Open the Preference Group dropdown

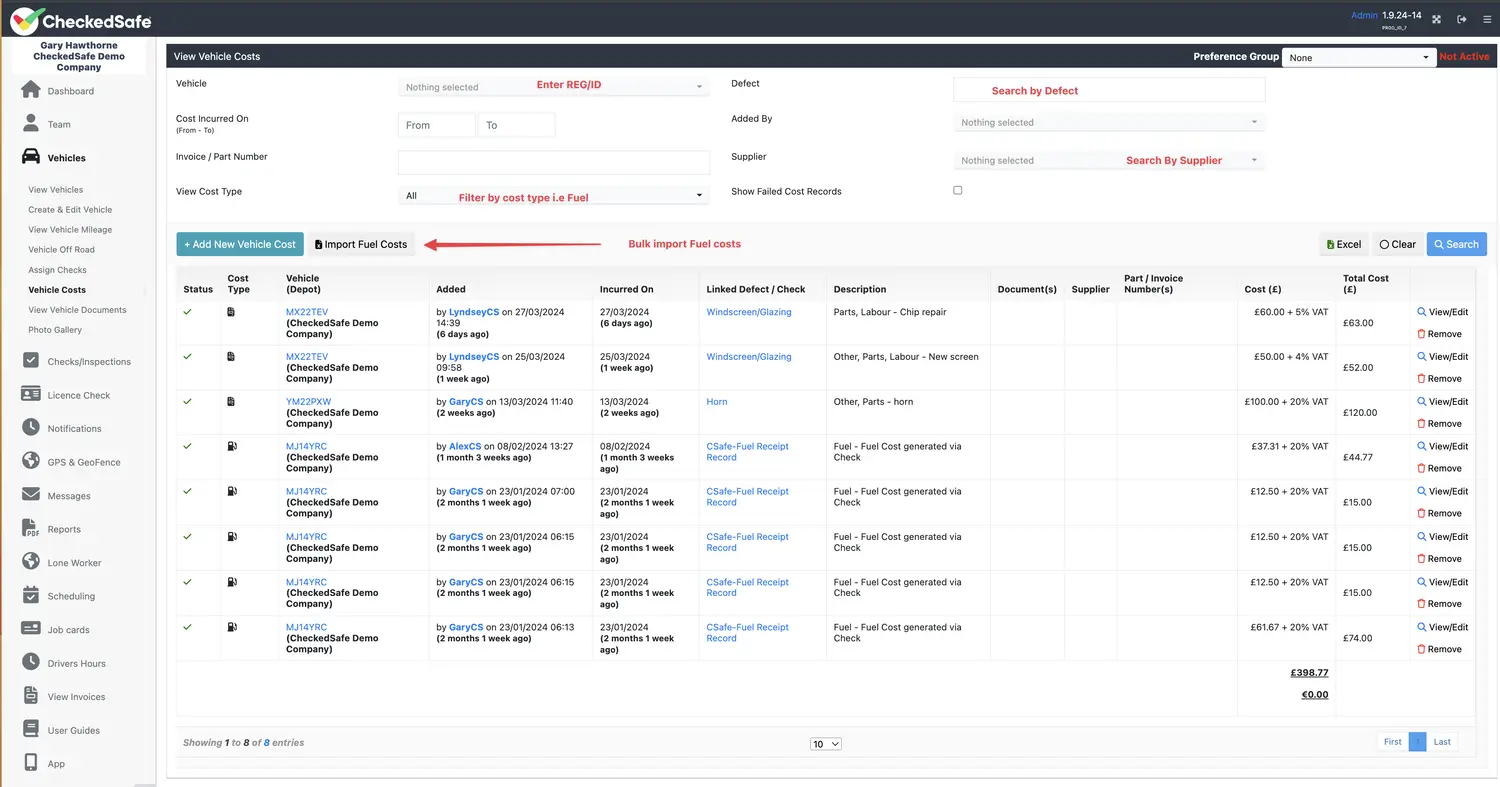coord(1359,58)
